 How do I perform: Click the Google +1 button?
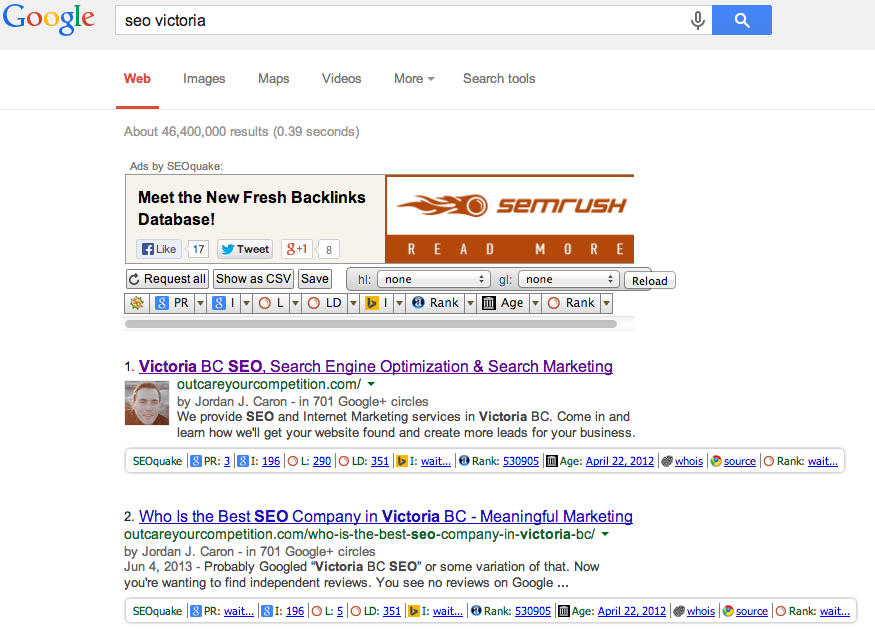click(296, 249)
